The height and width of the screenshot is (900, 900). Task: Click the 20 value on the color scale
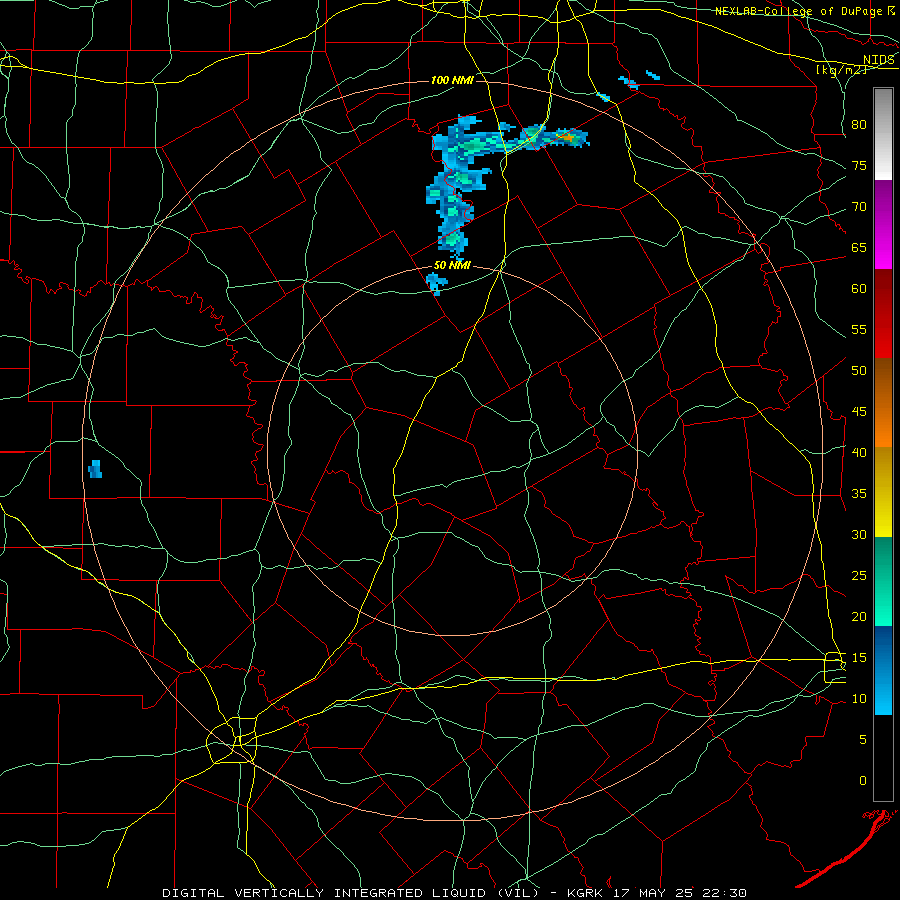tap(859, 616)
